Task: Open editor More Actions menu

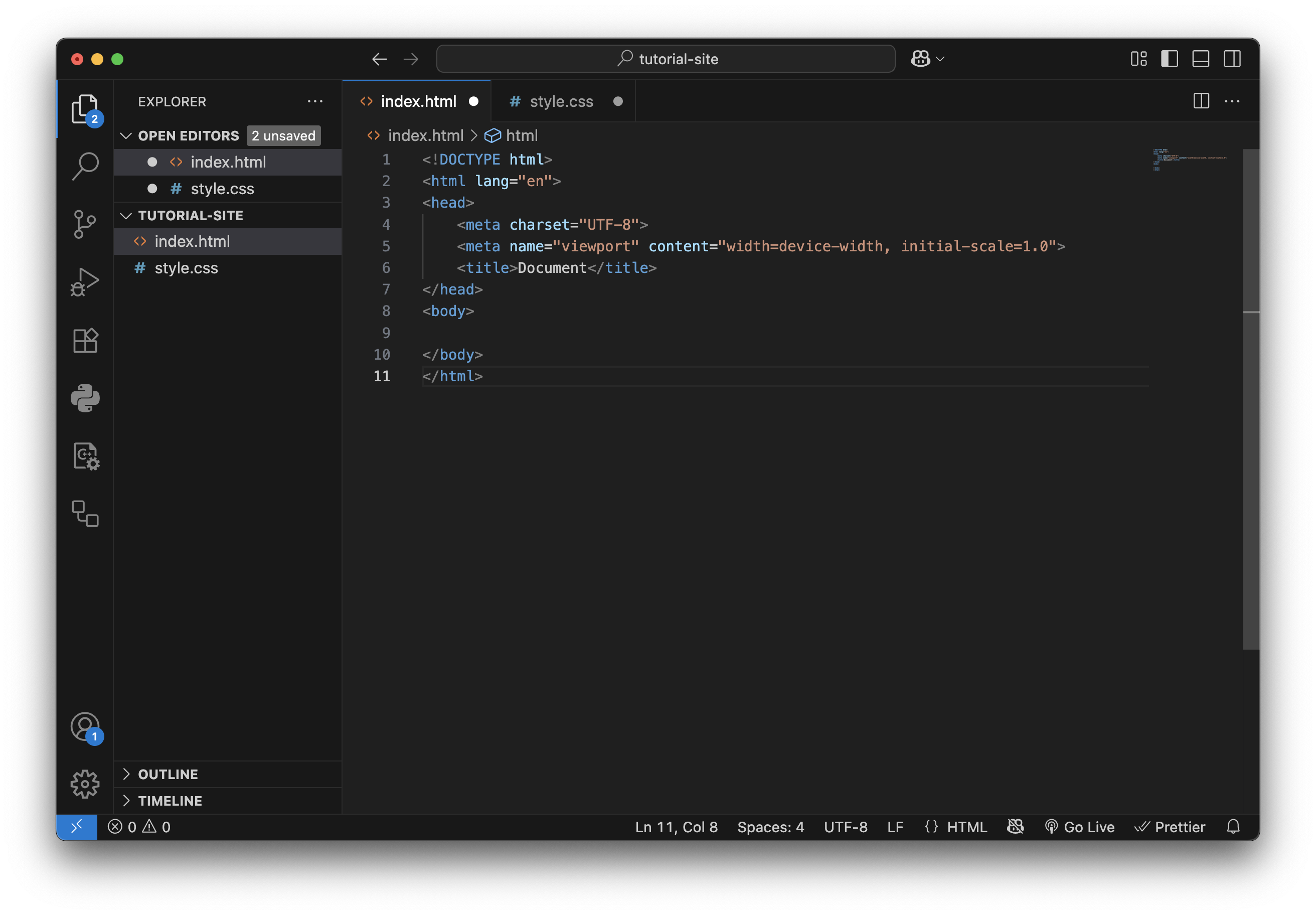Action: point(1232,101)
